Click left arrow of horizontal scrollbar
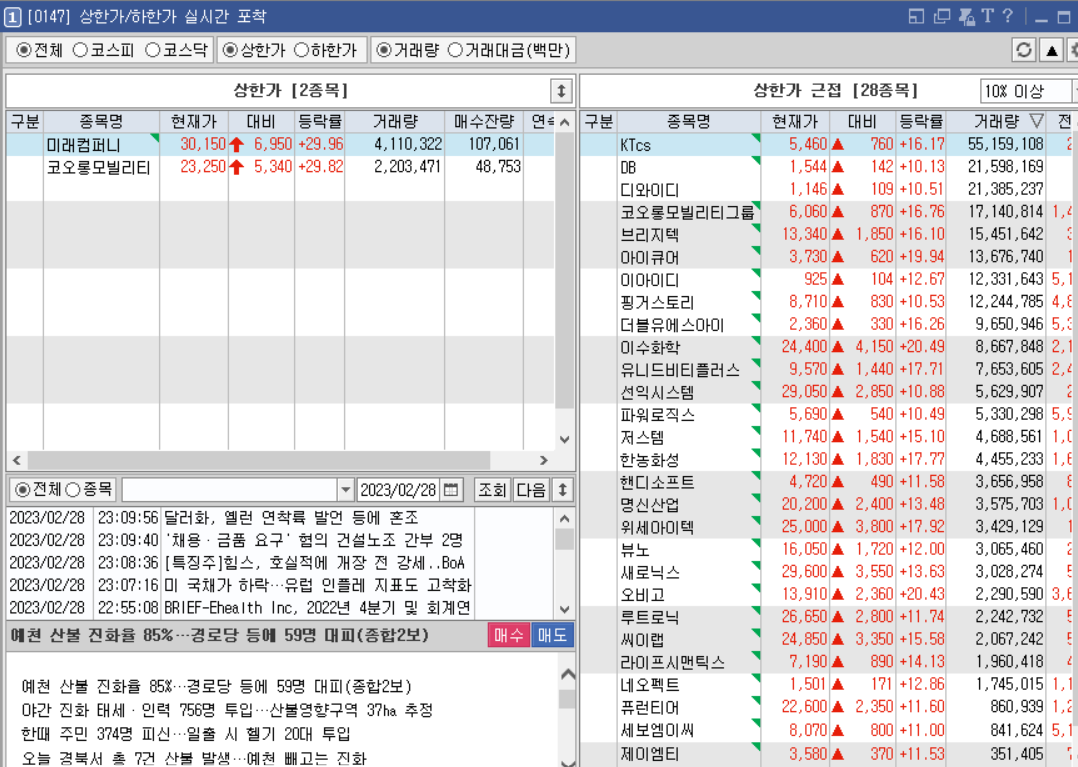The width and height of the screenshot is (1078, 767). coord(16,460)
